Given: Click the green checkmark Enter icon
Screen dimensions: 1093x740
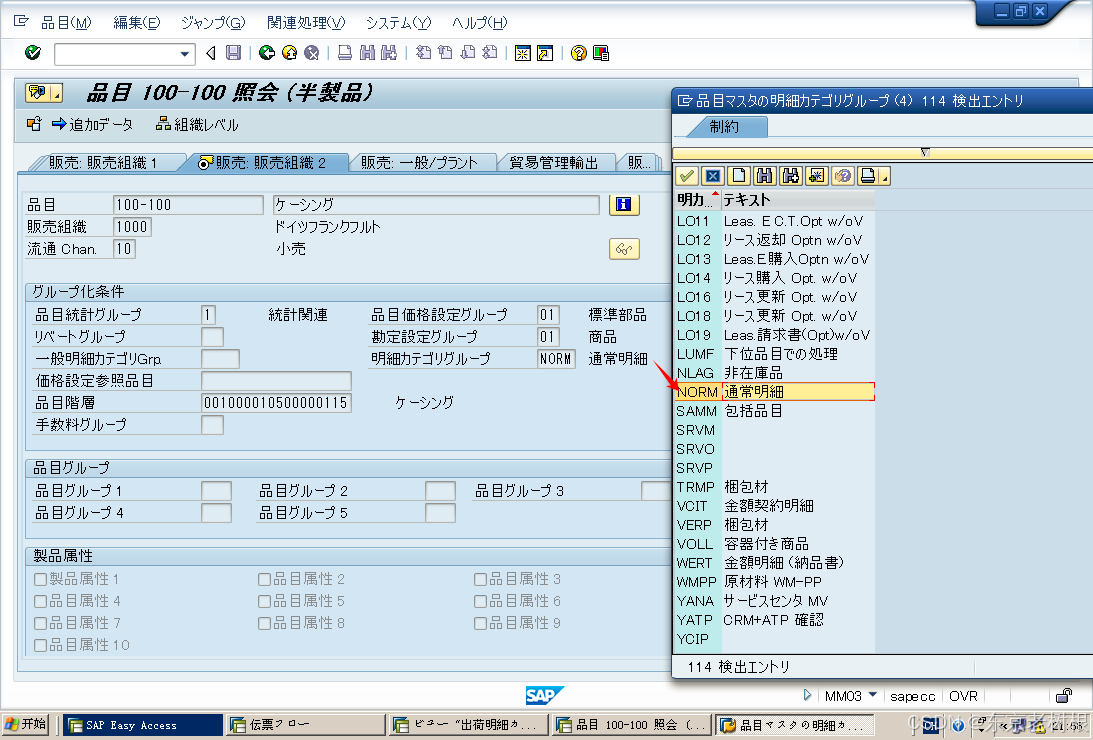Looking at the screenshot, I should click(x=33, y=53).
